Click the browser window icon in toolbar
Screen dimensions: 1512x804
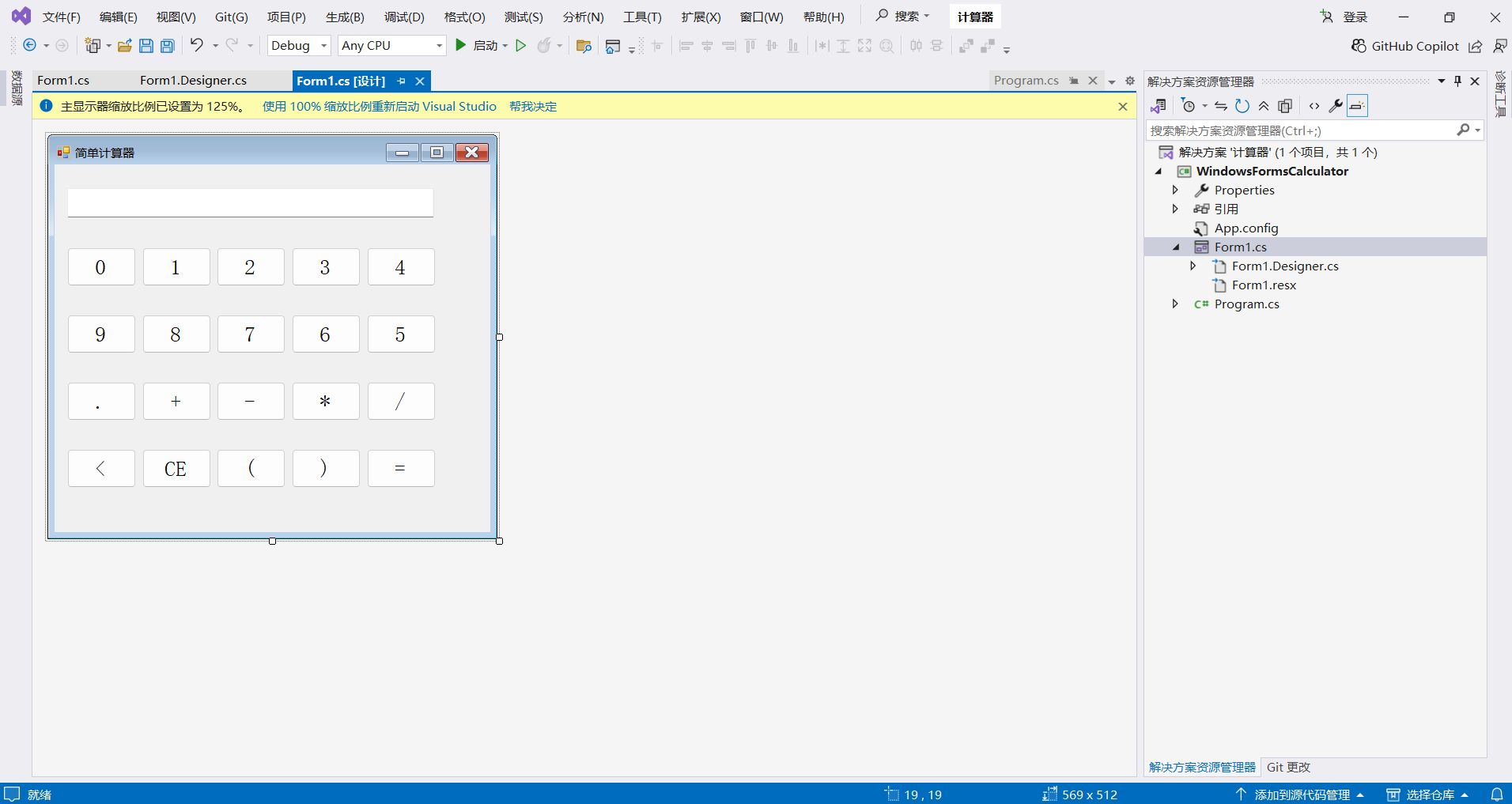(x=612, y=46)
